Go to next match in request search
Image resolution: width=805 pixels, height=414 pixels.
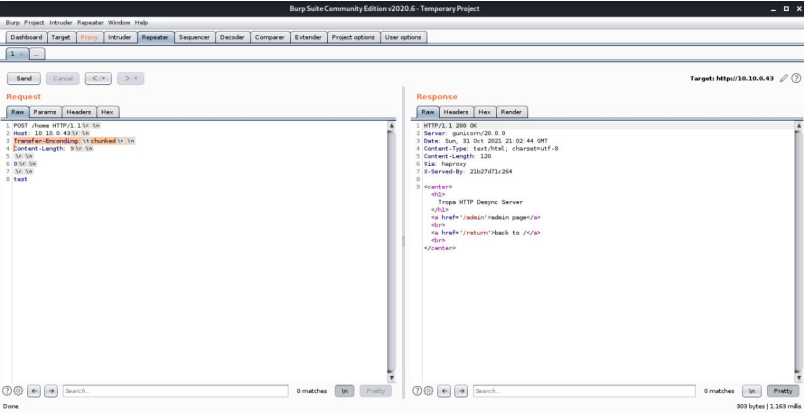[x=50, y=390]
